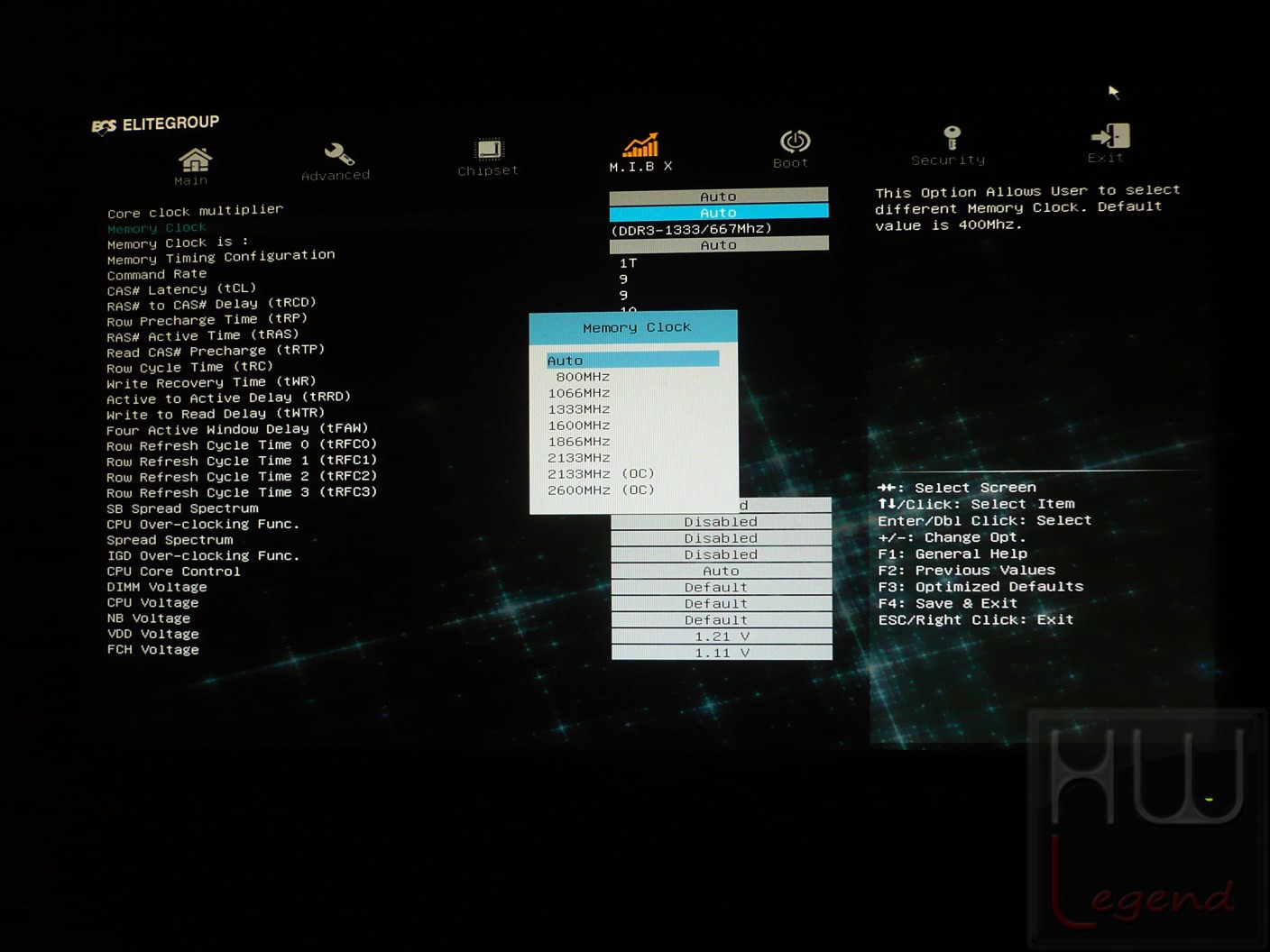Screen dimensions: 1270x952
Task: Open CPU Core Control Auto value field
Action: [721, 571]
